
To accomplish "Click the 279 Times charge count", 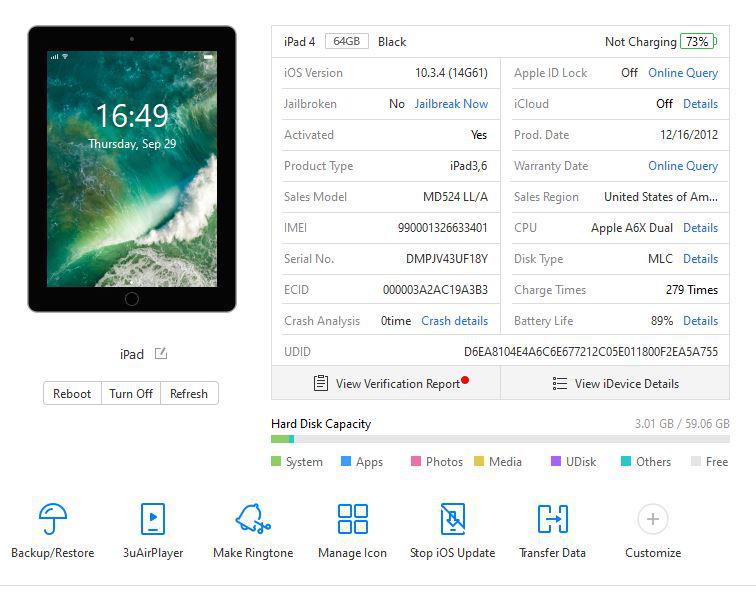I will coord(692,290).
